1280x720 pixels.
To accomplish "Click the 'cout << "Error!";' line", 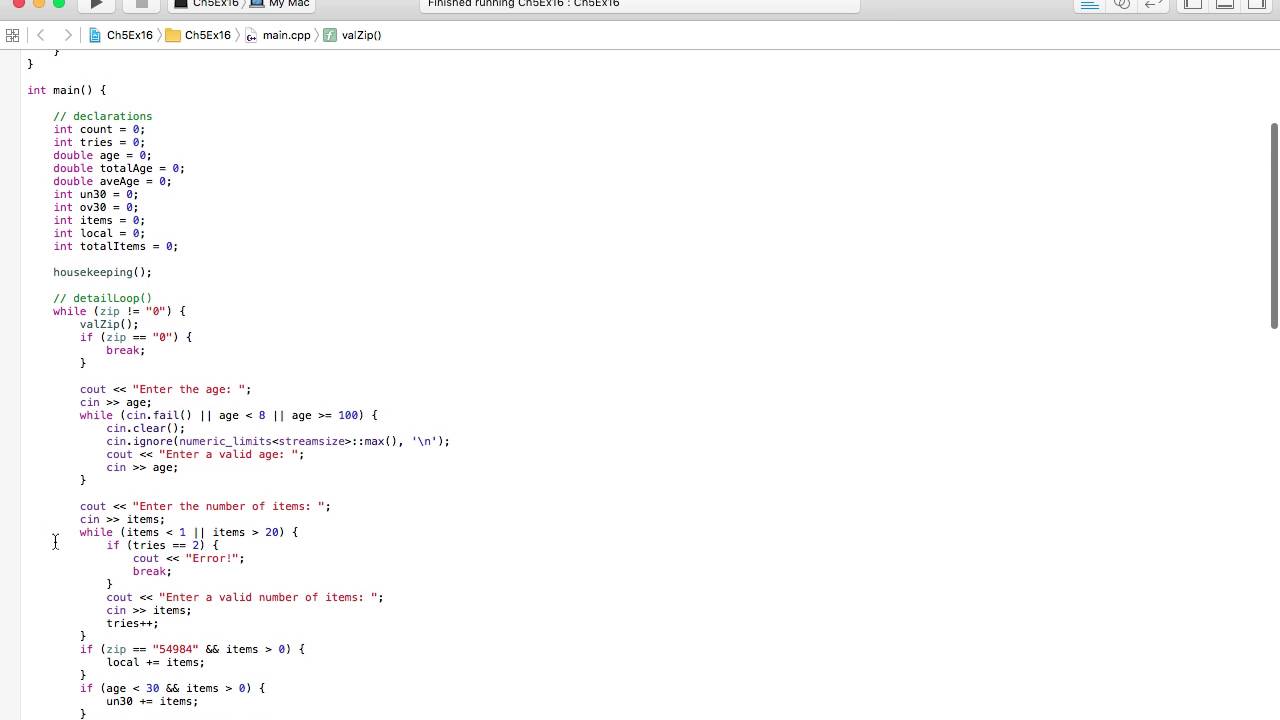I will (x=189, y=558).
